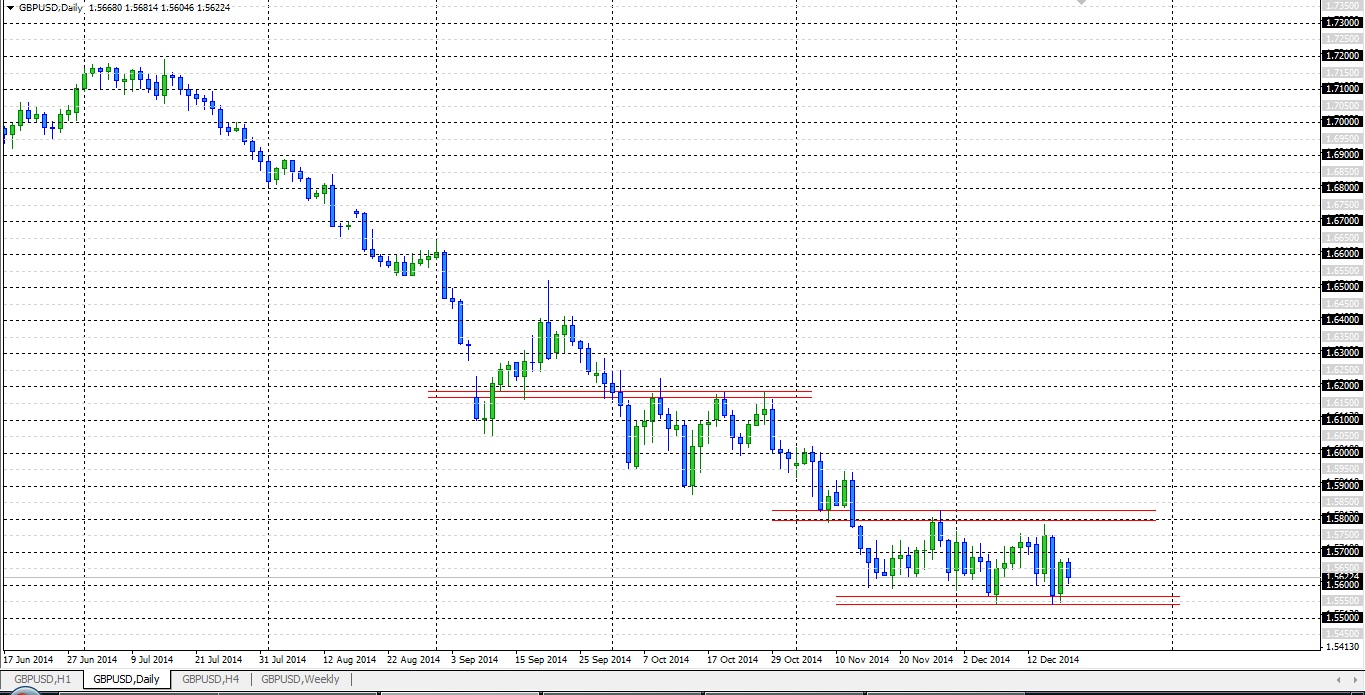
Task: Click the 17 Jun 2014 date label
Action: 29,660
